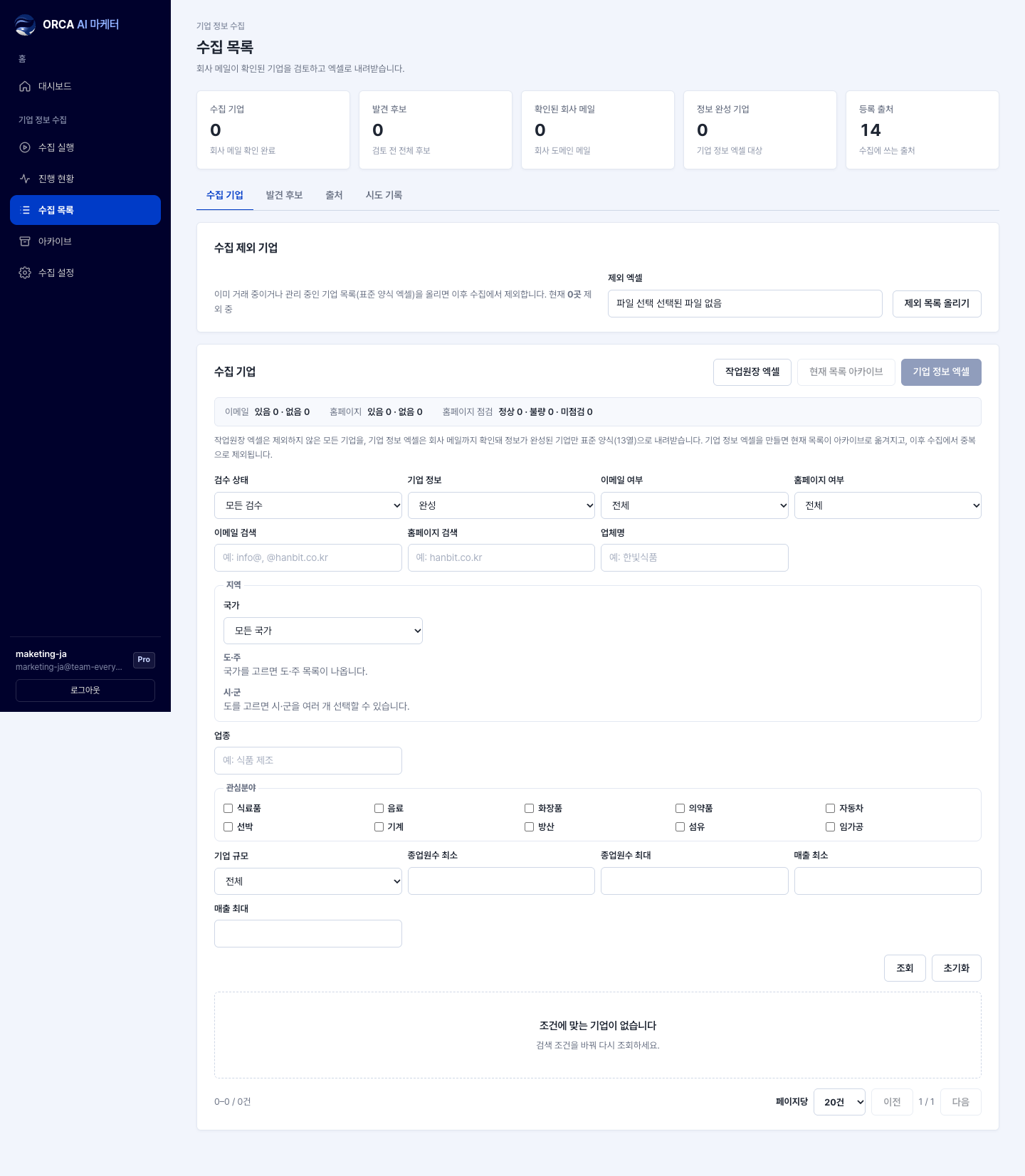This screenshot has width=1025, height=1176.
Task: Open the 페이지당 20건 dropdown
Action: coord(839,1102)
